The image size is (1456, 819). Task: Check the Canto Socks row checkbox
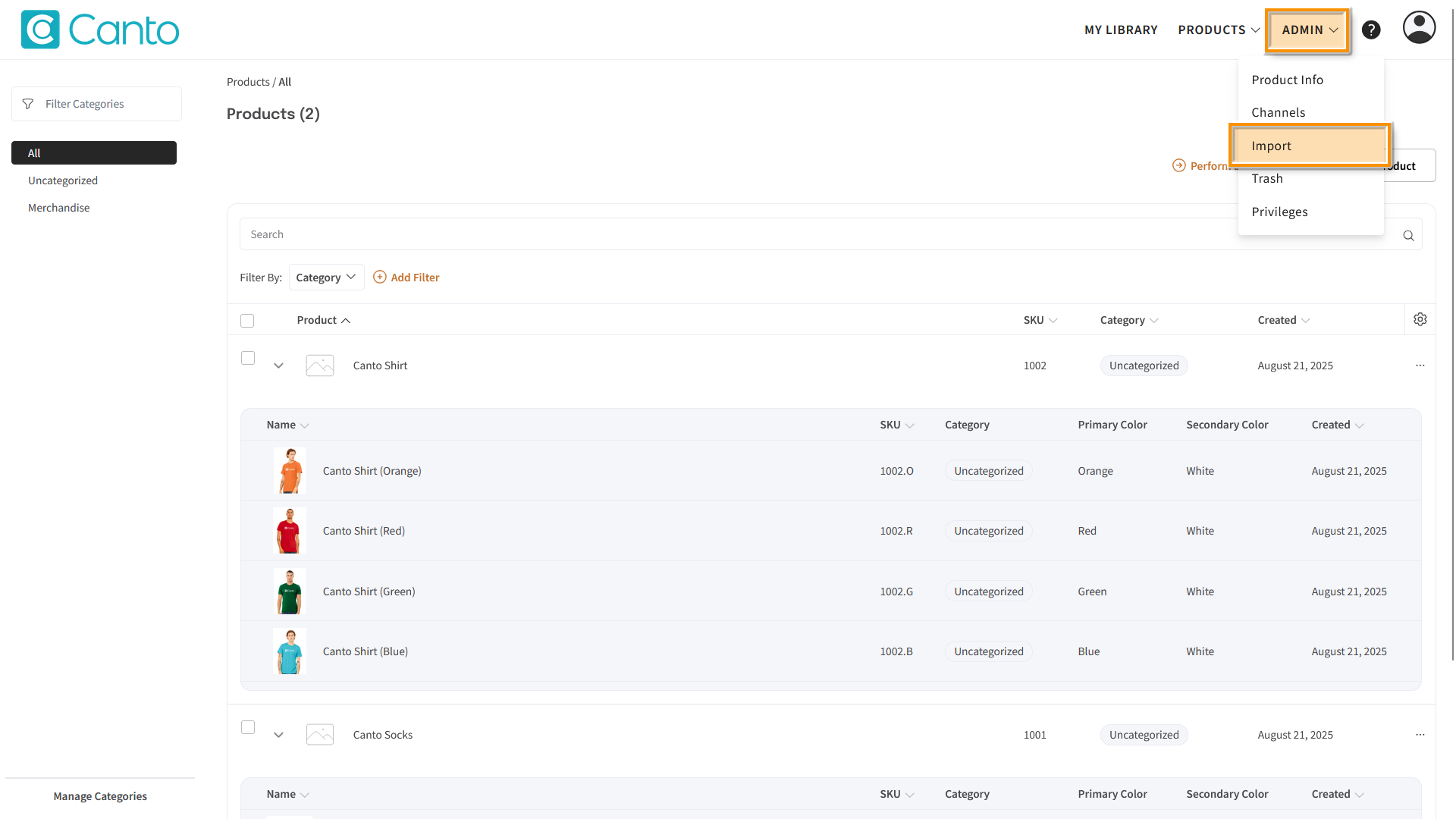click(x=248, y=727)
